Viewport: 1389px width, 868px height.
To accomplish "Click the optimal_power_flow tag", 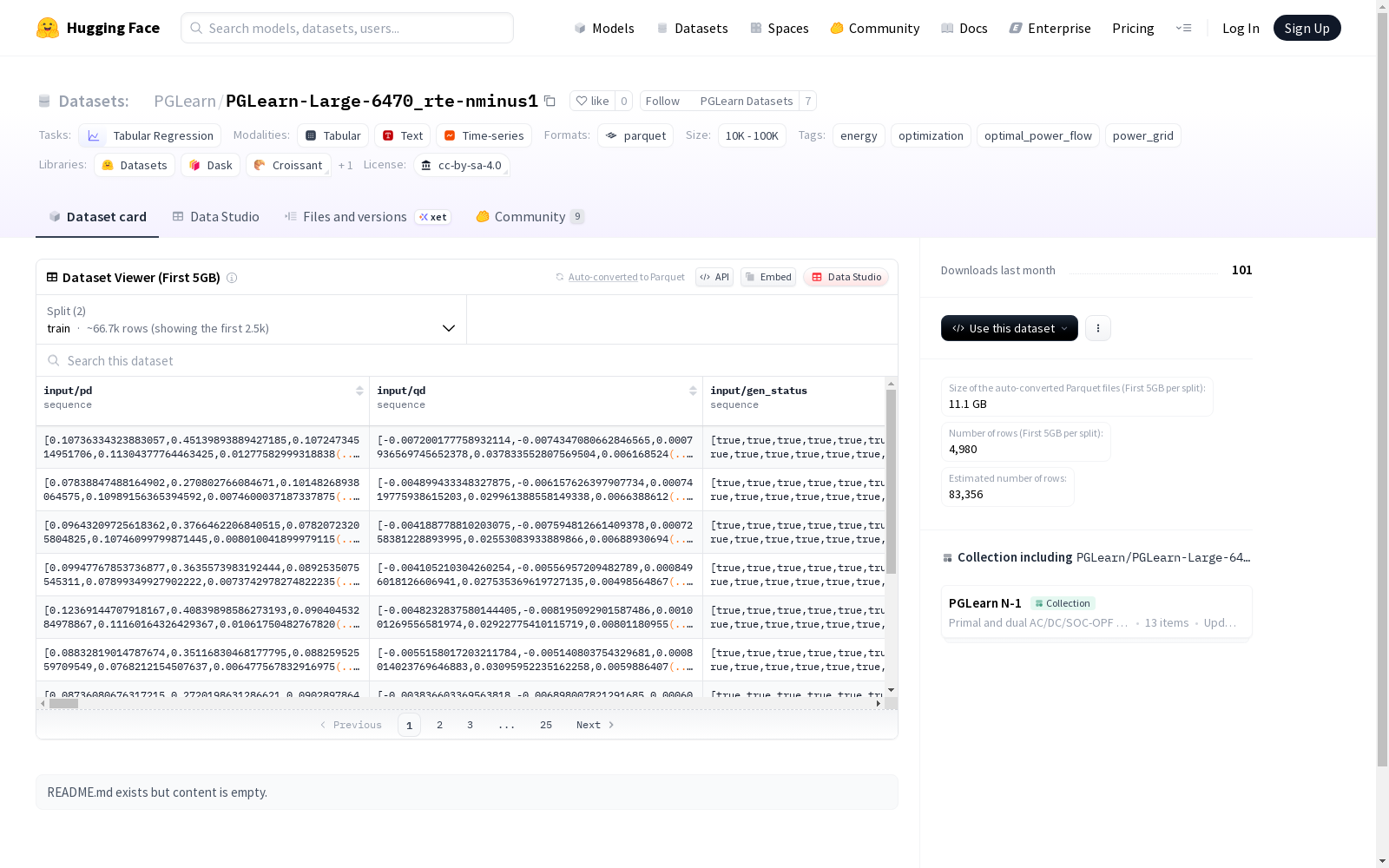I will [x=1038, y=135].
